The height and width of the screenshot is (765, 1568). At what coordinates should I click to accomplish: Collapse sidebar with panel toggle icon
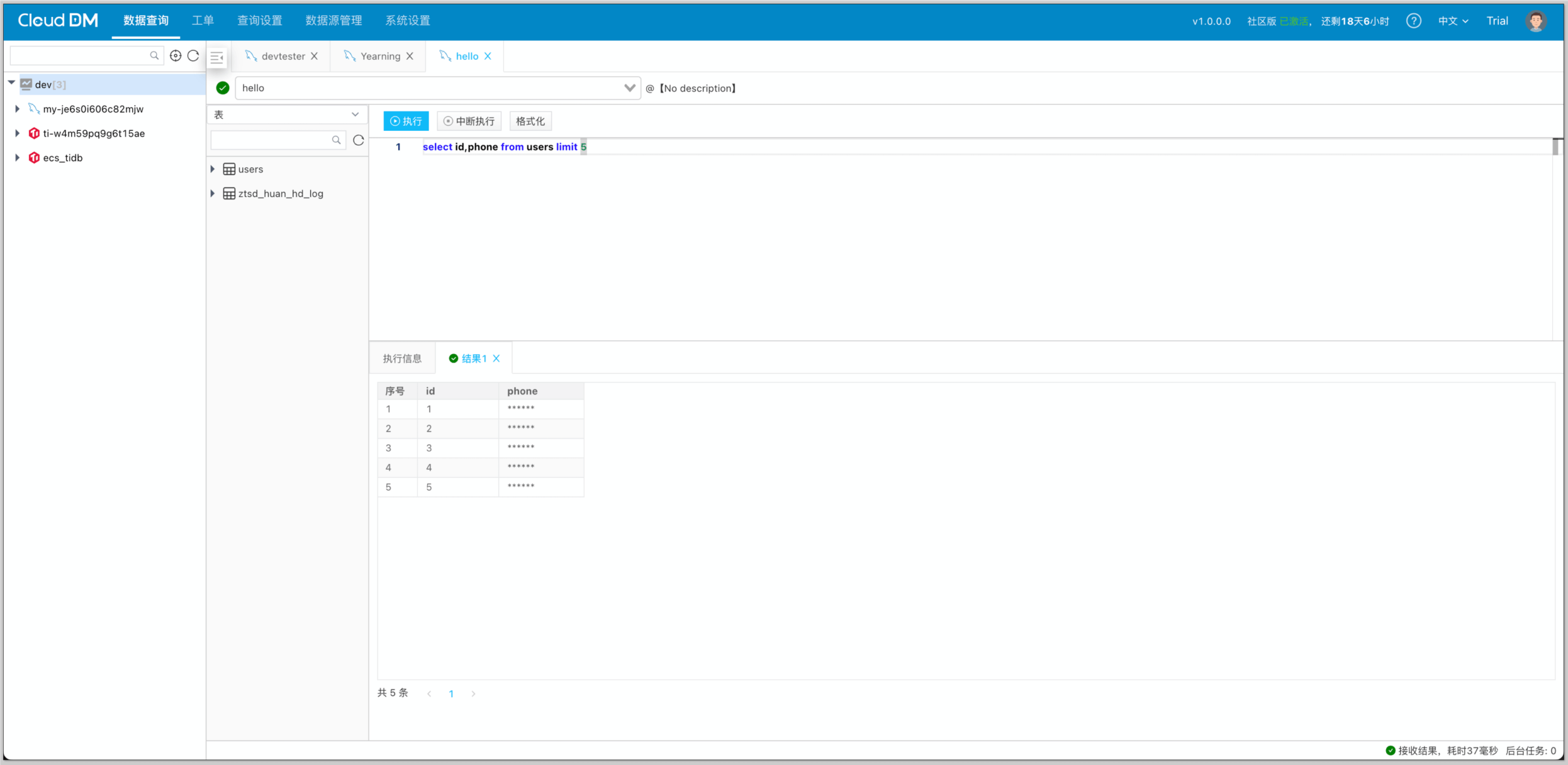pyautogui.click(x=217, y=57)
